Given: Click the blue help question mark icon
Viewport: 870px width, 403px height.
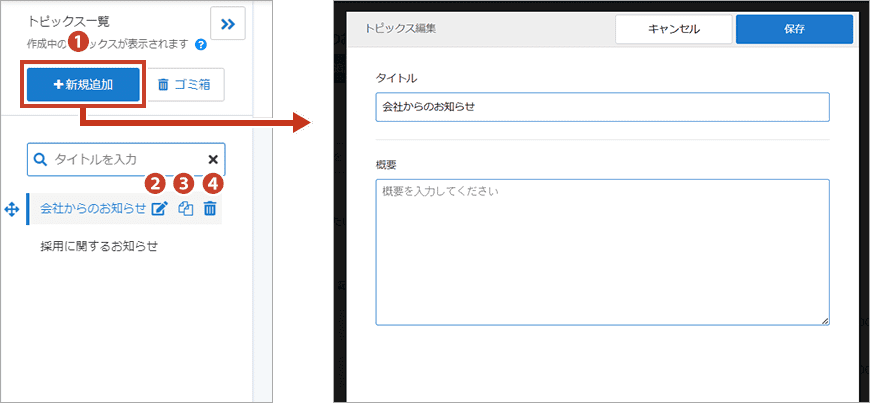Looking at the screenshot, I should pos(202,44).
